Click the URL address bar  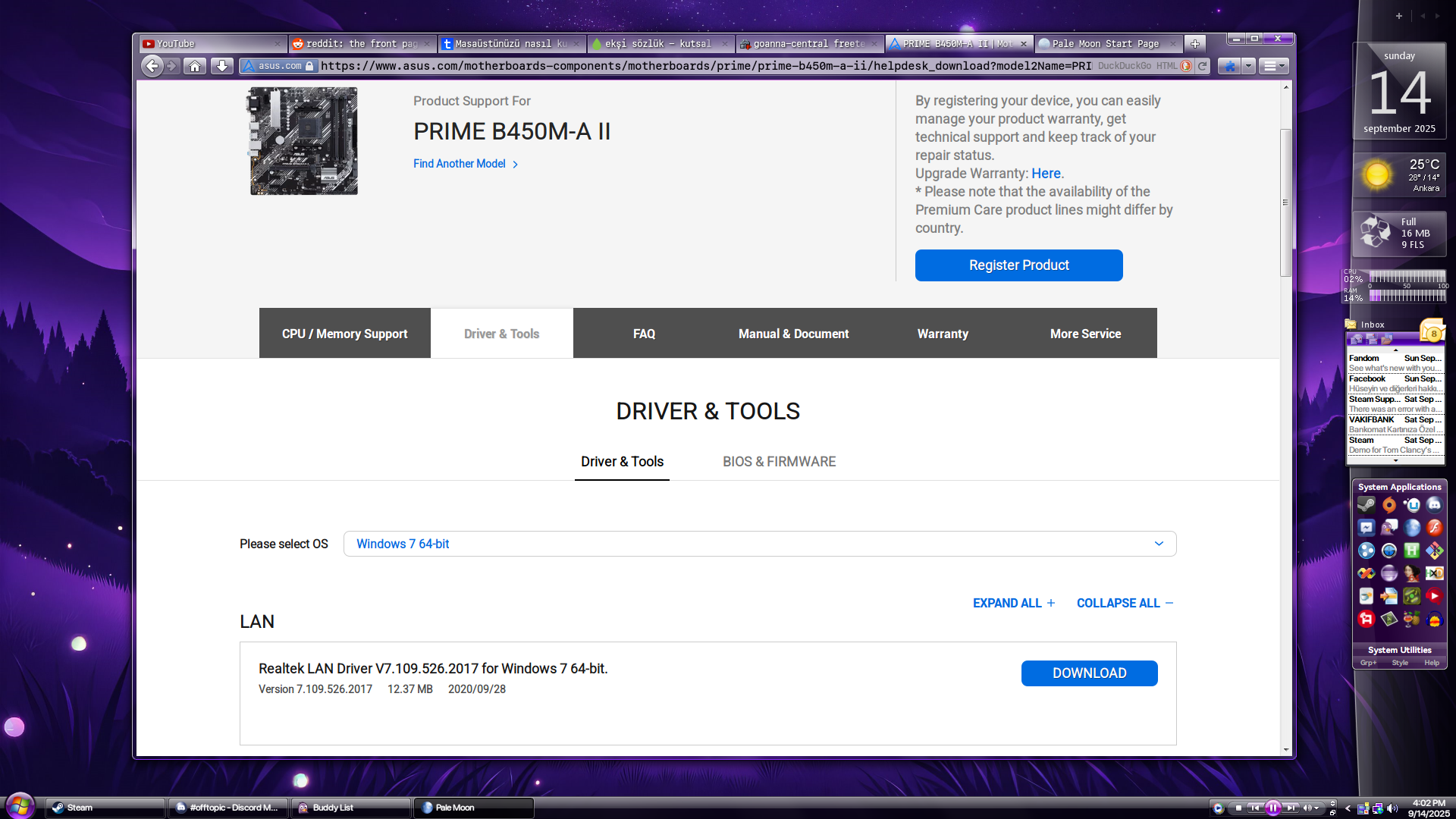pos(705,66)
